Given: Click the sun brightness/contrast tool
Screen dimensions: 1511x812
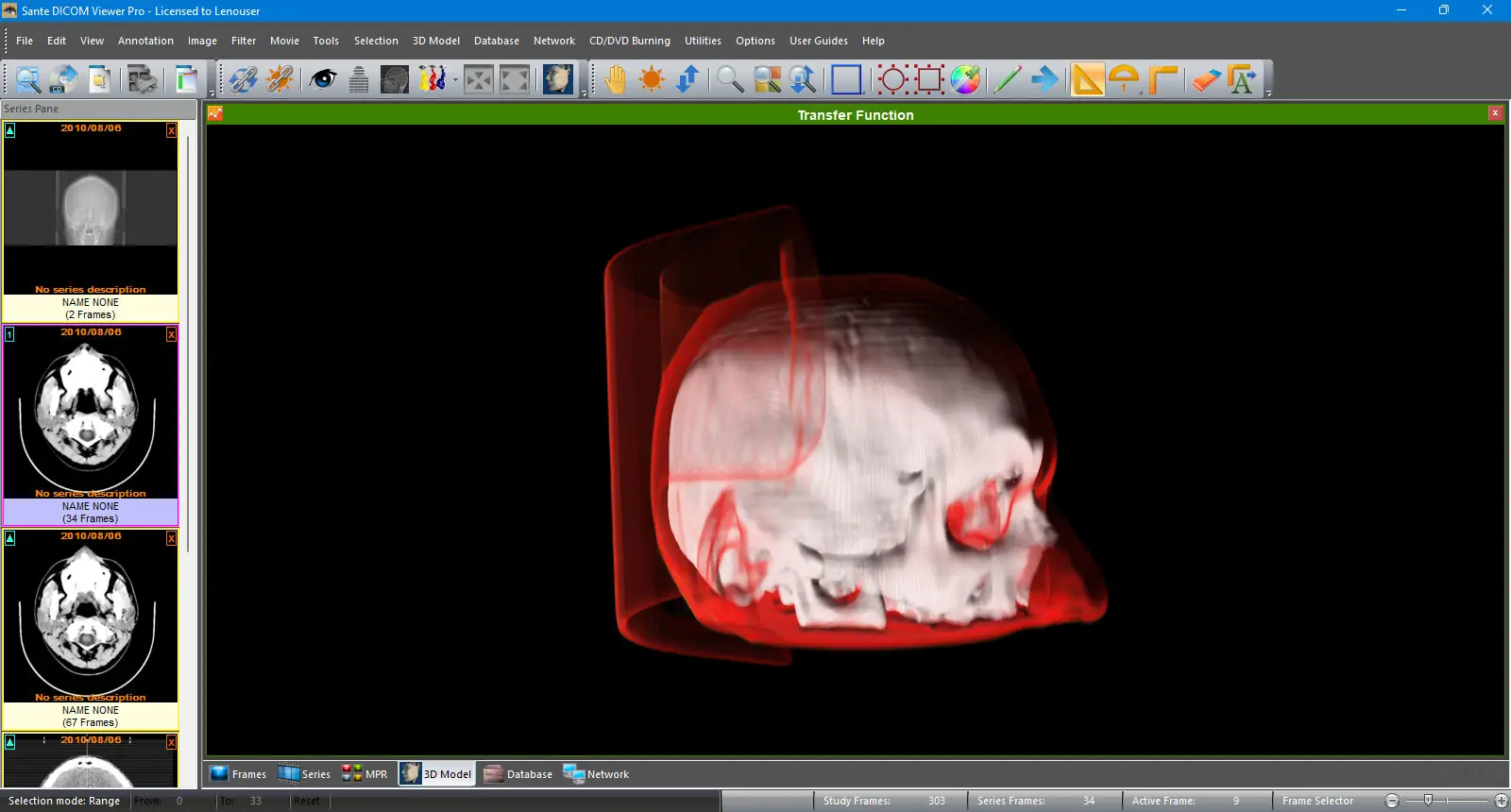Looking at the screenshot, I should click(652, 79).
